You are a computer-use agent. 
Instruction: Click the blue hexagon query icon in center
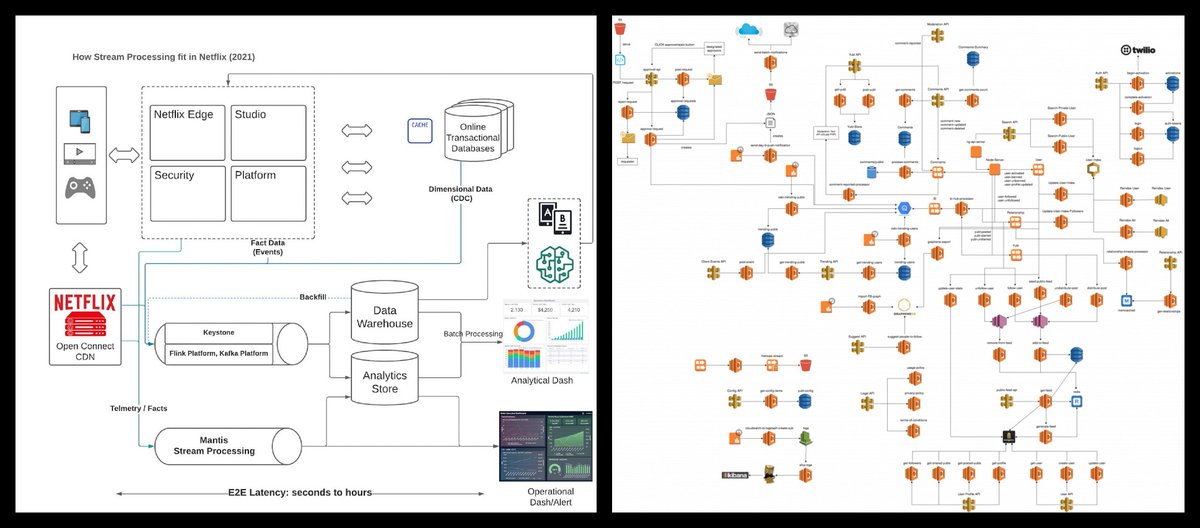click(904, 208)
